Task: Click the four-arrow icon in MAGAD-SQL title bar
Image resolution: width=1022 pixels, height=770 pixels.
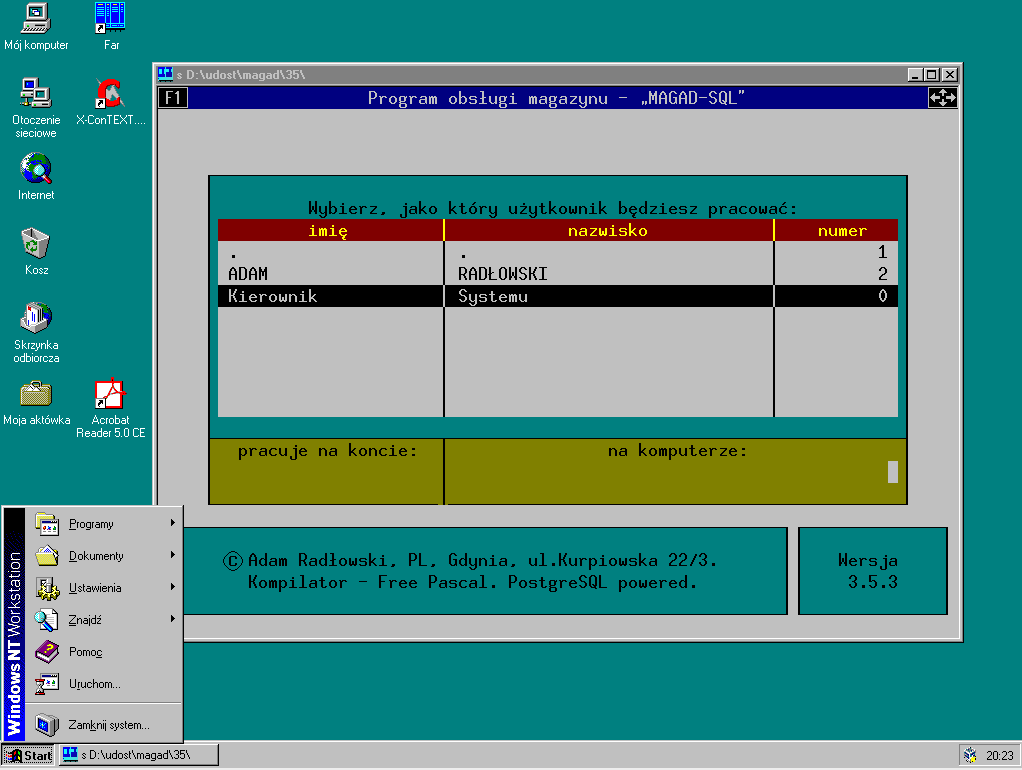Action: coord(941,98)
